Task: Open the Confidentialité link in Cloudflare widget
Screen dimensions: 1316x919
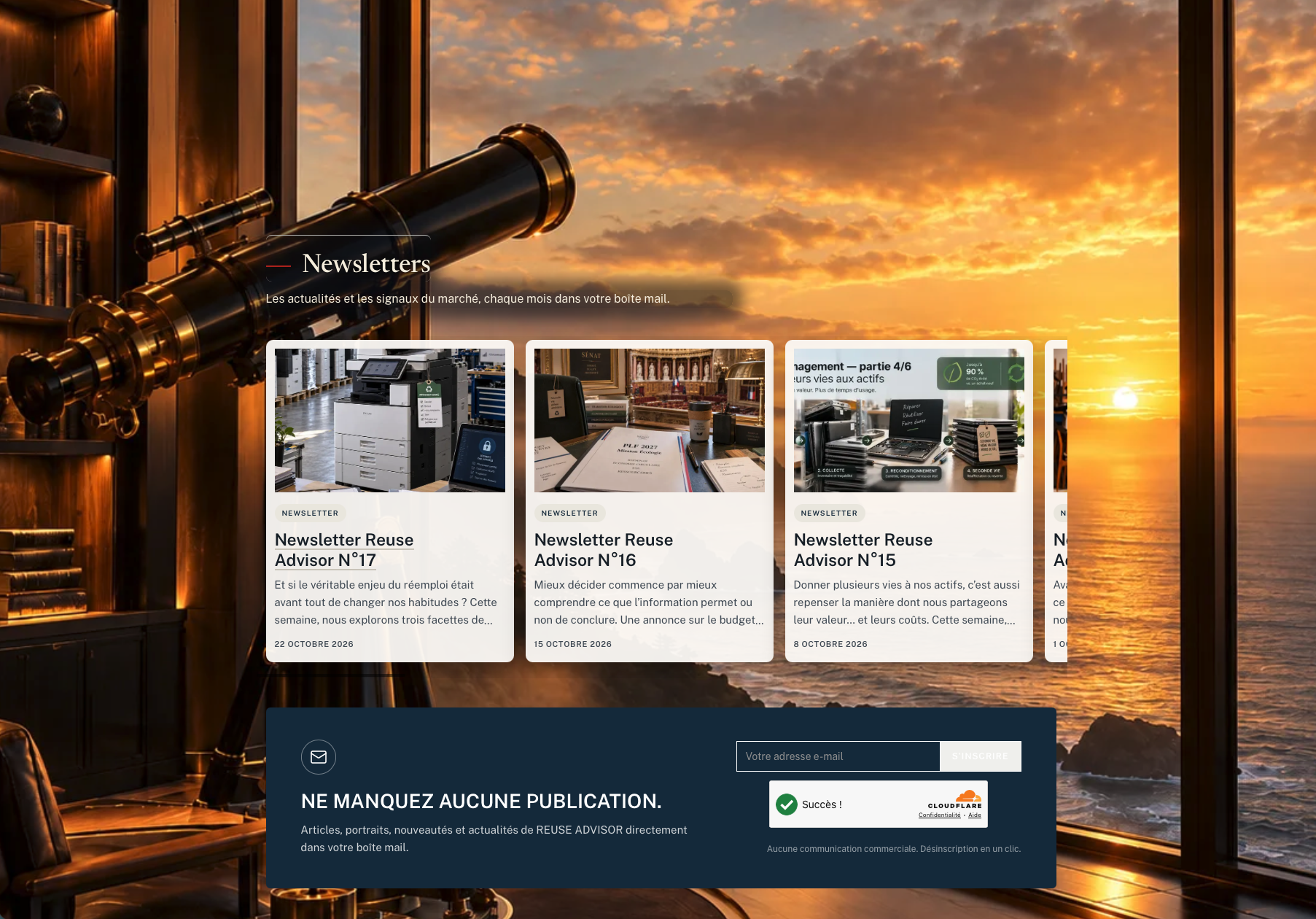Action: pos(940,815)
